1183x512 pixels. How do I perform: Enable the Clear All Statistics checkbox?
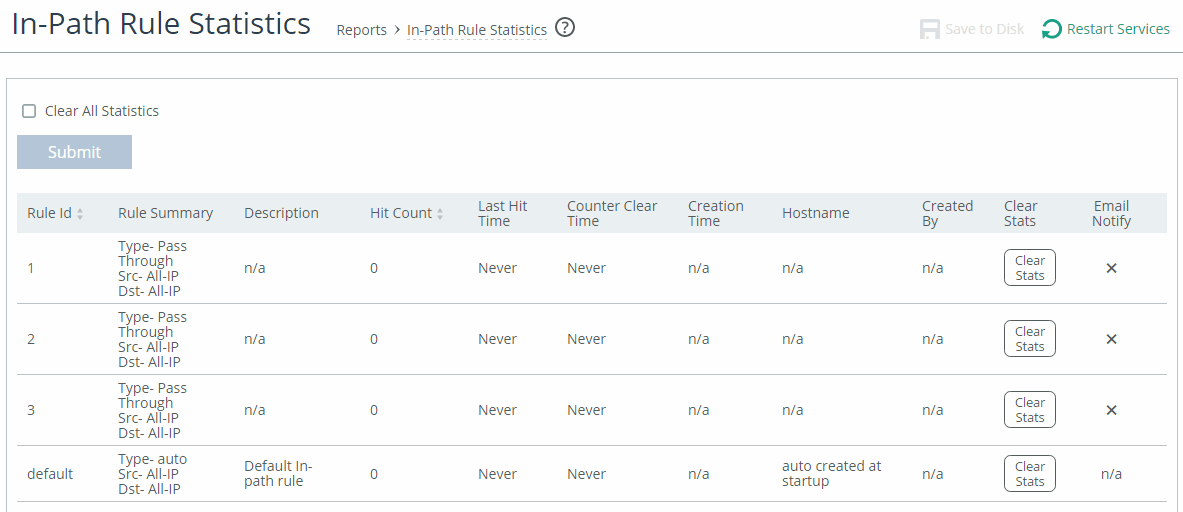coord(29,112)
